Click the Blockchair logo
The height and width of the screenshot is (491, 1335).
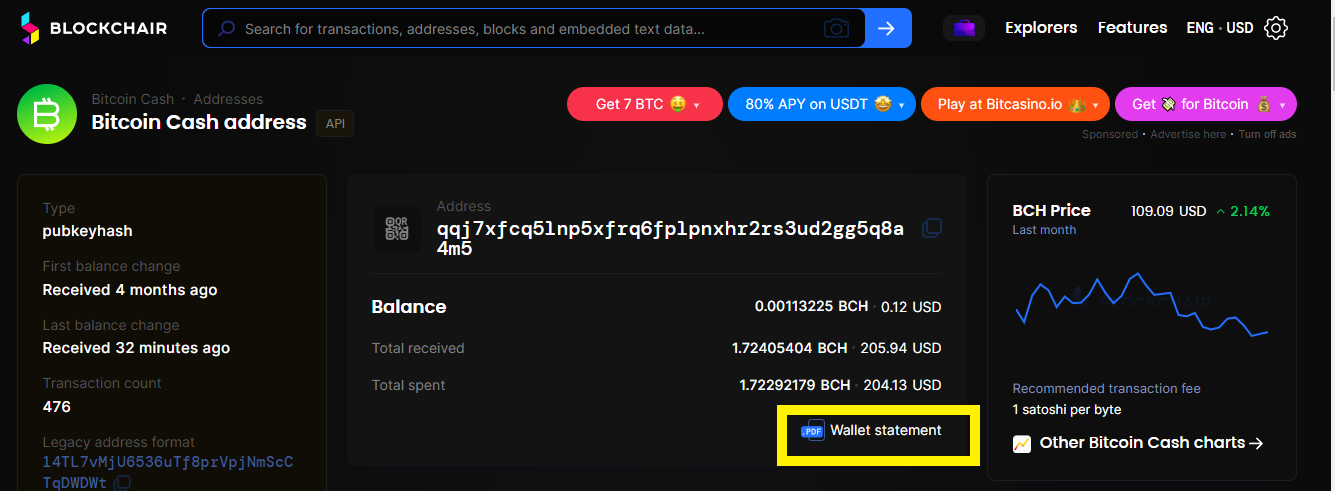click(94, 28)
